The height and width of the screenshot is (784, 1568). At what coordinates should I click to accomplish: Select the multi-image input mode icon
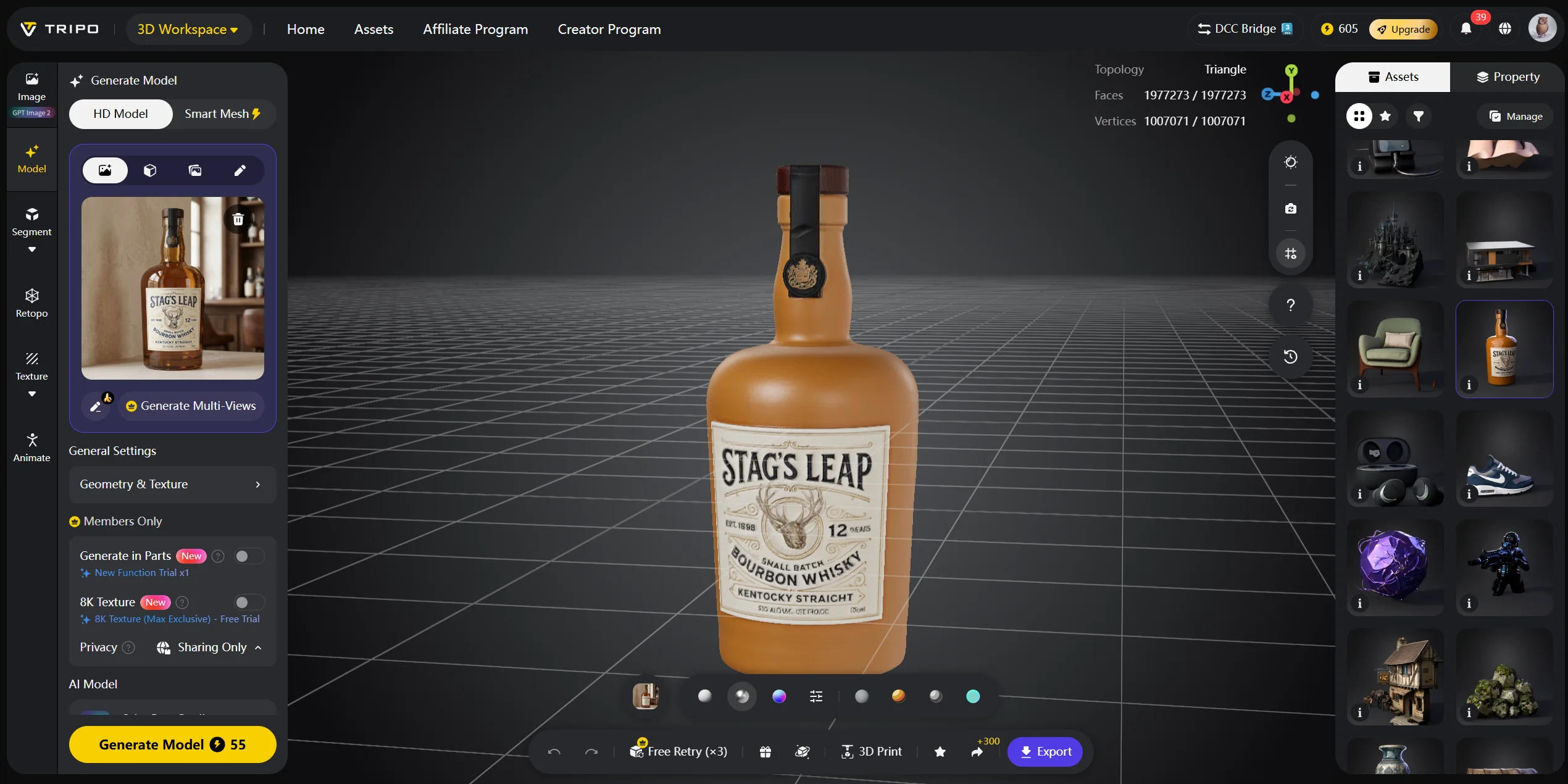[x=195, y=170]
